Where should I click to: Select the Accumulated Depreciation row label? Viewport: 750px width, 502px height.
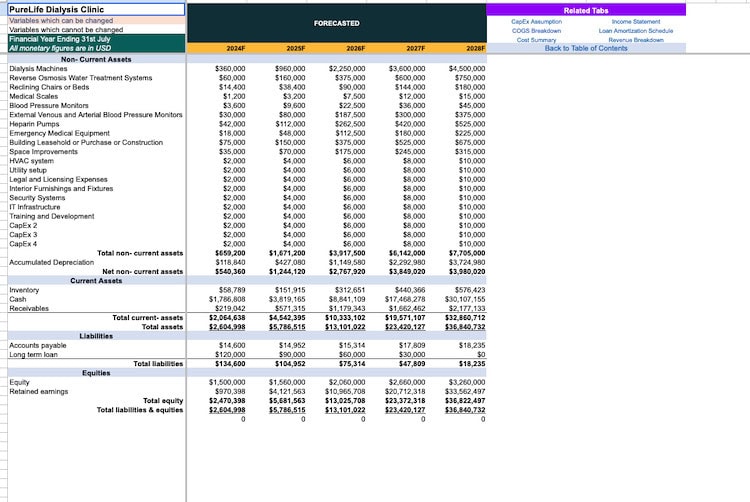pyautogui.click(x=52, y=262)
